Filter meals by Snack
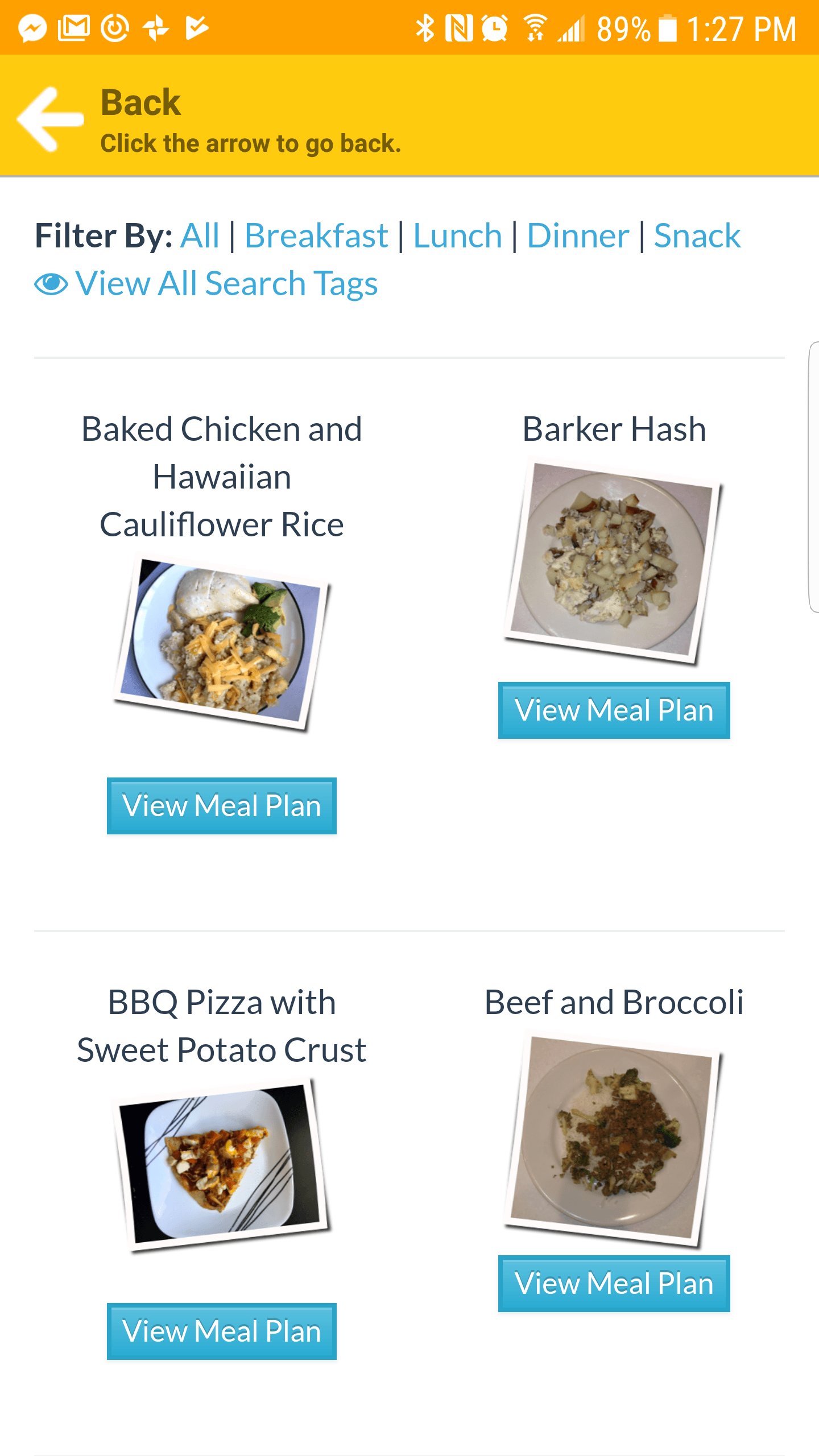The width and height of the screenshot is (819, 1456). (697, 235)
